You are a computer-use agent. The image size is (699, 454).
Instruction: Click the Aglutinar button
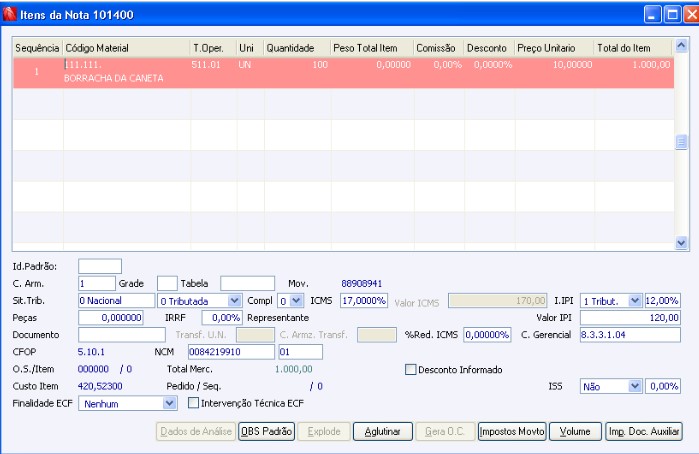pos(382,431)
